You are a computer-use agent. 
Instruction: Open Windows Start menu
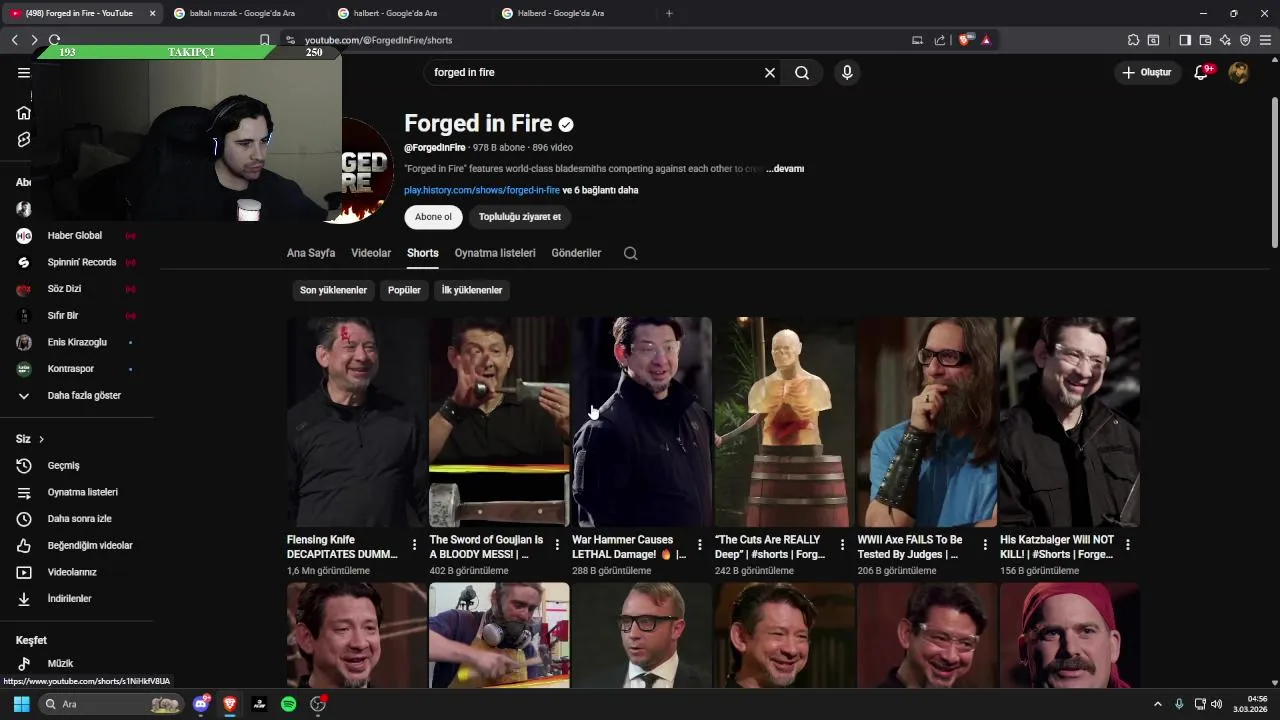point(21,704)
